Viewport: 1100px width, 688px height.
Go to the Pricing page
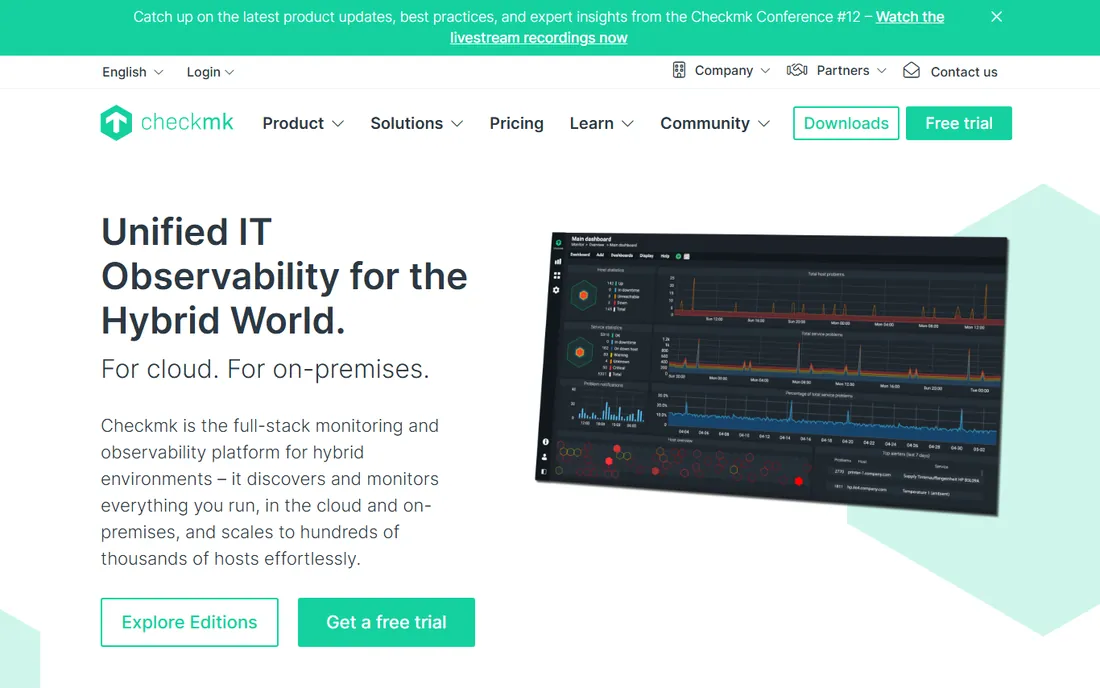516,123
